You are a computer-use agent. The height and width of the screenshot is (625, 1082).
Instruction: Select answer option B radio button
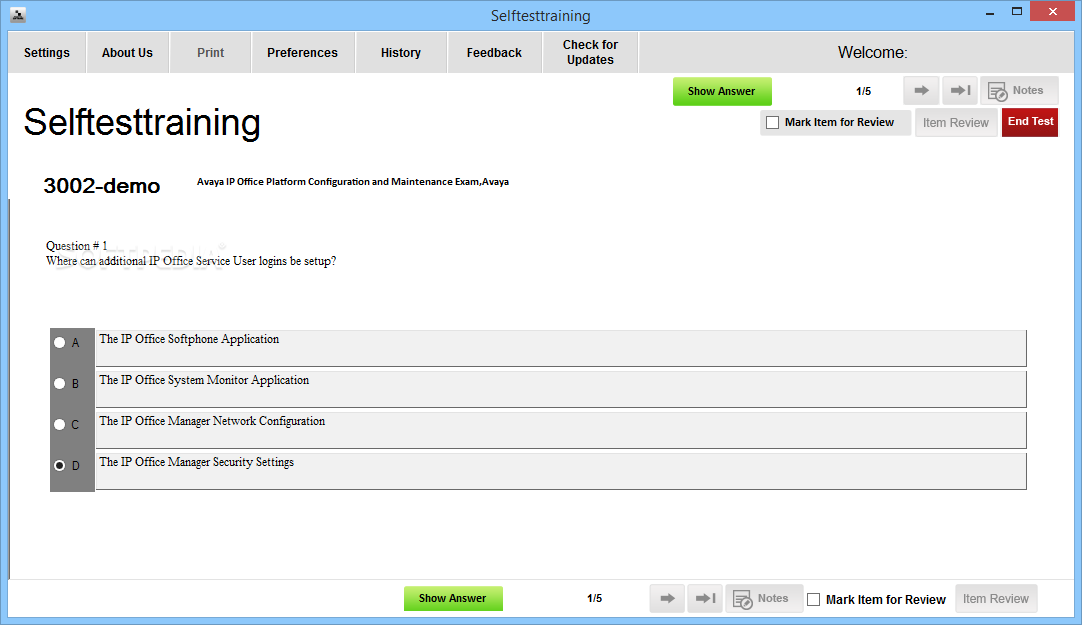click(60, 384)
